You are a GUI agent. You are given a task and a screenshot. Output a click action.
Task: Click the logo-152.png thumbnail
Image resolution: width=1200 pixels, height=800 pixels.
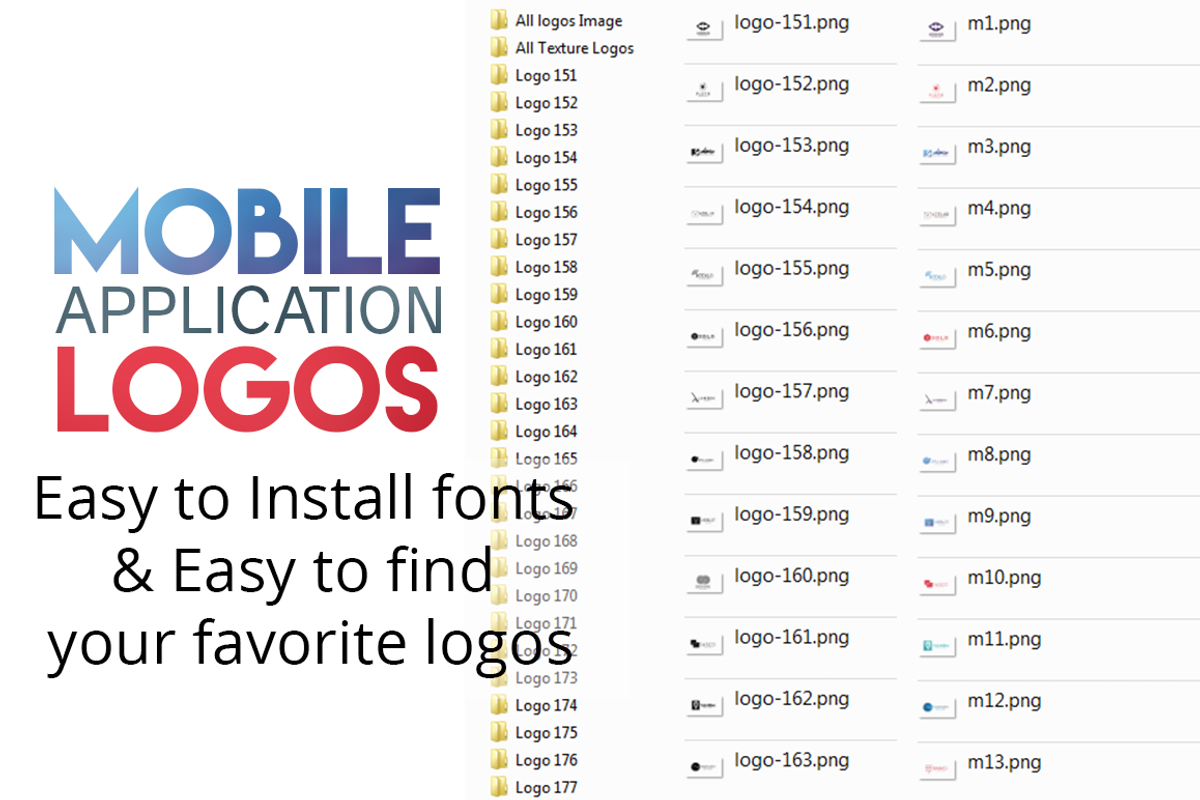(704, 91)
